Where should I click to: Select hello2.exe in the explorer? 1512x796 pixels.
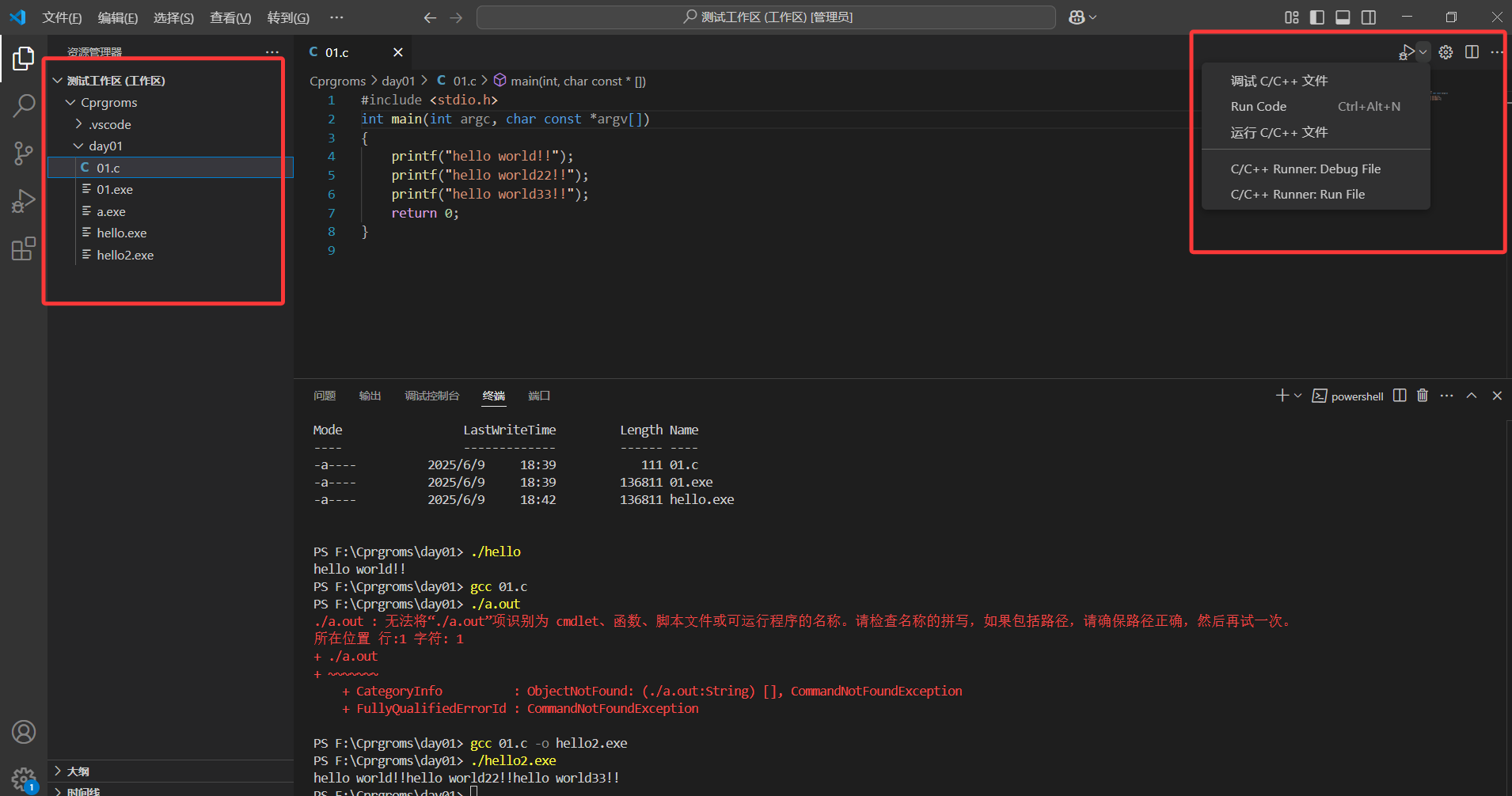(124, 255)
